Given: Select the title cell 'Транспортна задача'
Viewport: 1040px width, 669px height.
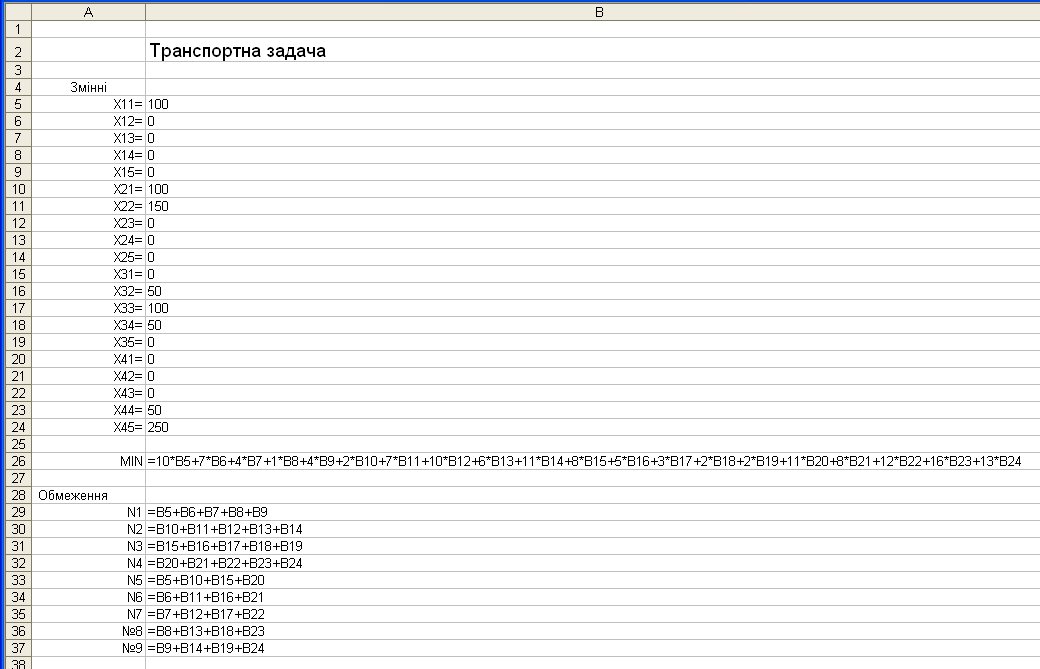Looking at the screenshot, I should [592, 50].
